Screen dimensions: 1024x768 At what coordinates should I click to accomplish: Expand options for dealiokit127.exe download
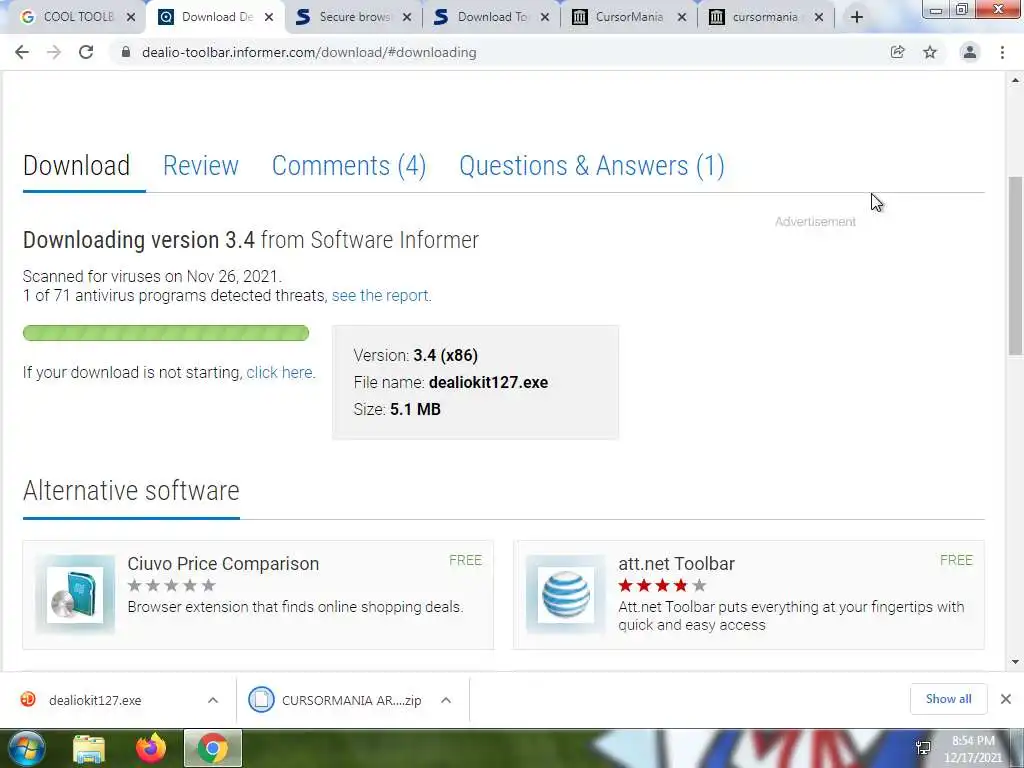coord(213,700)
